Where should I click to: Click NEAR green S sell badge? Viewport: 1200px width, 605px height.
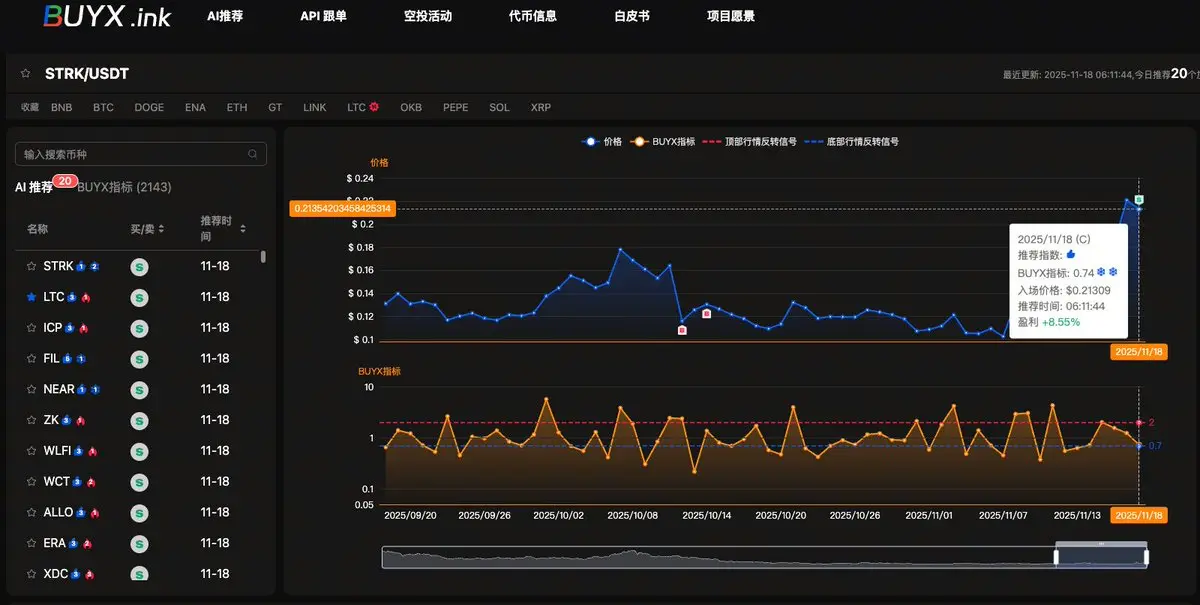[140, 389]
